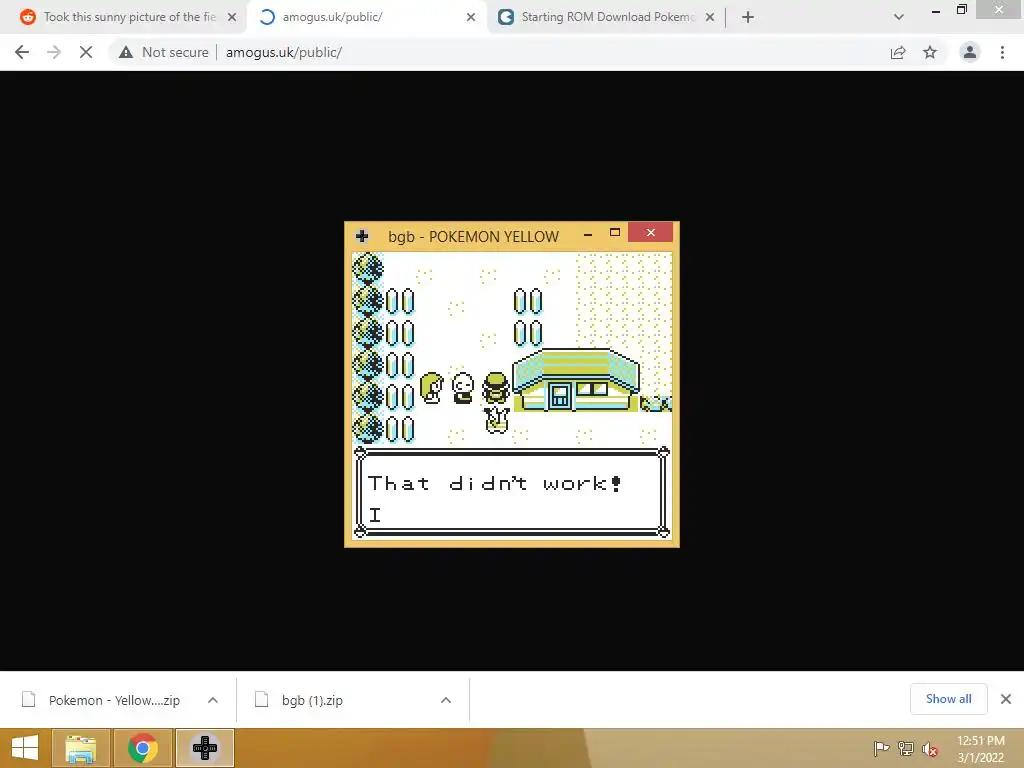Open the Starting ROM Download Pokemon tab
This screenshot has width=1024, height=768.
pyautogui.click(x=607, y=17)
